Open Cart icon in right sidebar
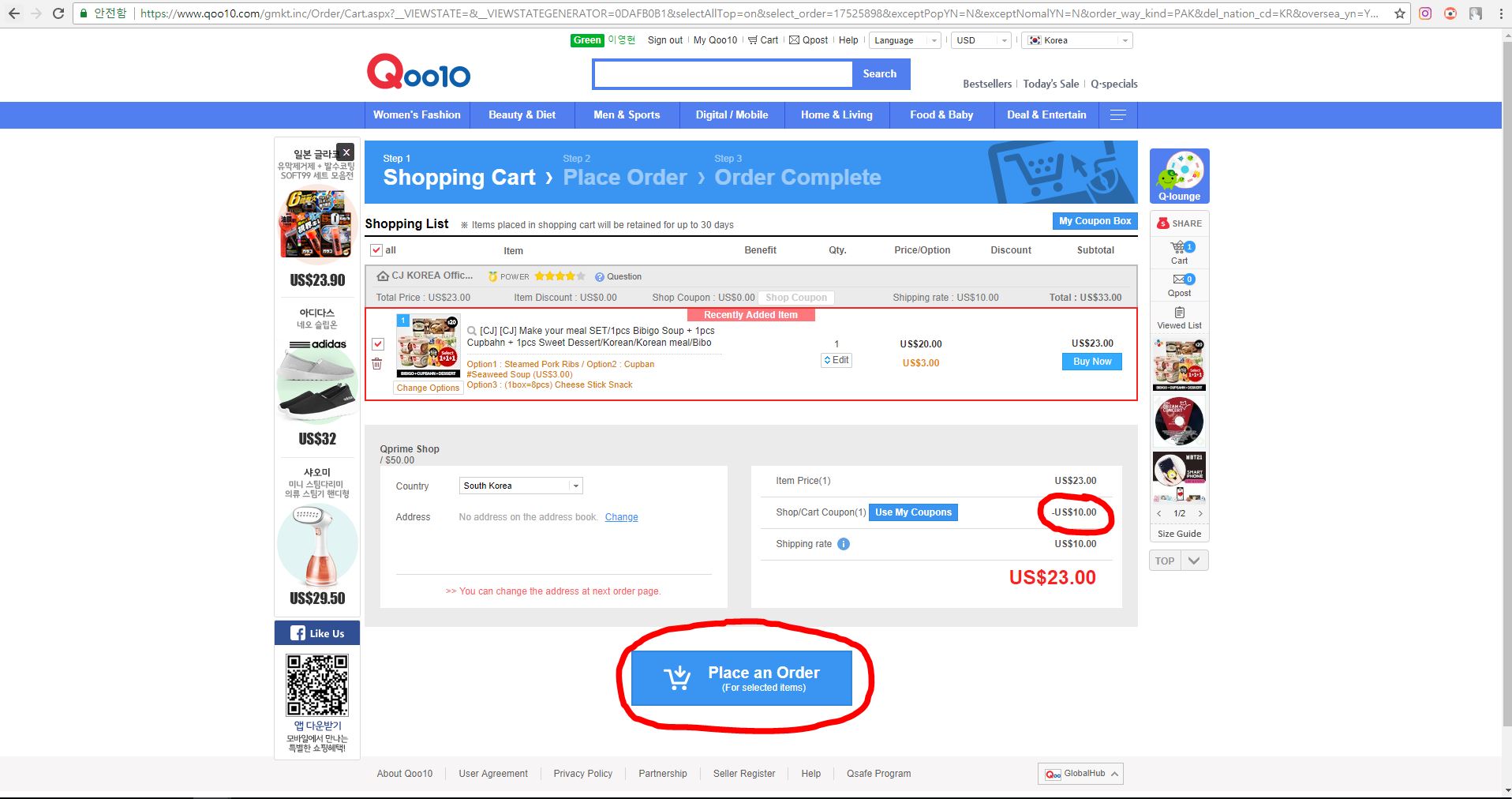 (1179, 253)
